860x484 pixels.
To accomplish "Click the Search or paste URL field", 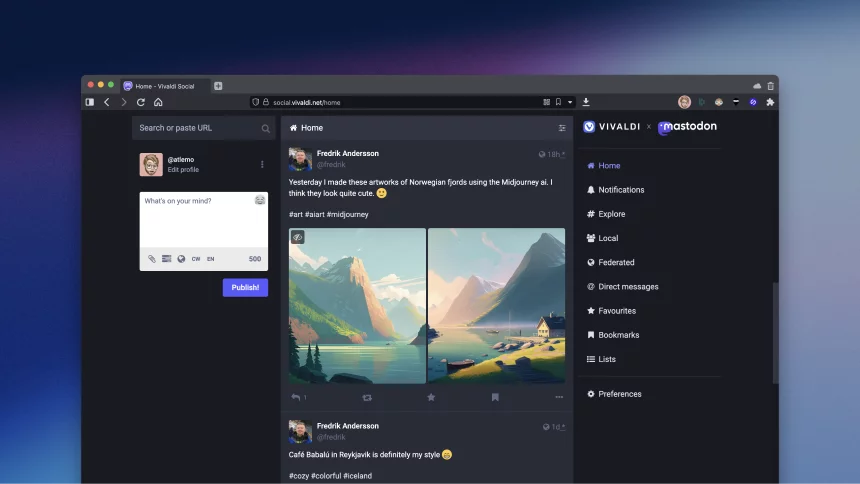I will click(198, 128).
